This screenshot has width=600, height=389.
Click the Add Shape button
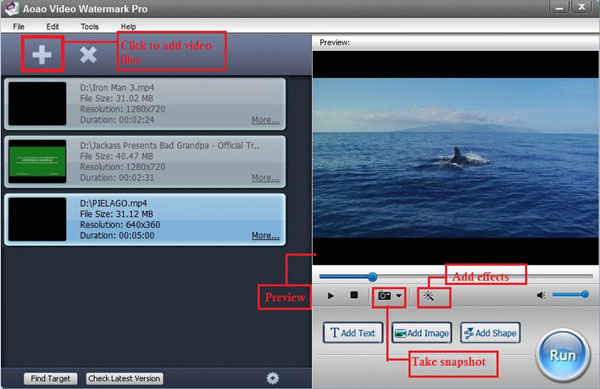[490, 333]
